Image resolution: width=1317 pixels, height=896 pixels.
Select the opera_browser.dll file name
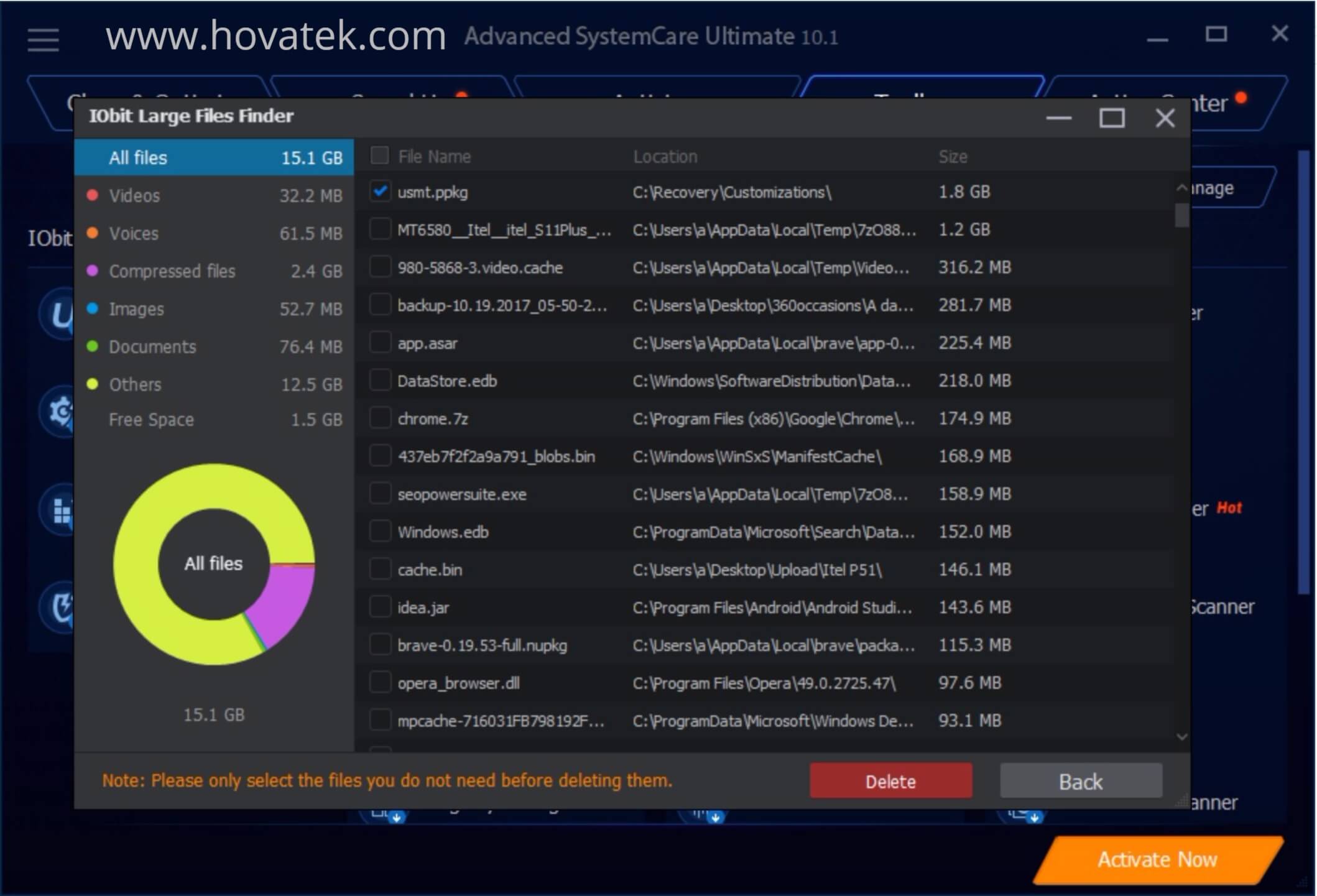click(458, 683)
